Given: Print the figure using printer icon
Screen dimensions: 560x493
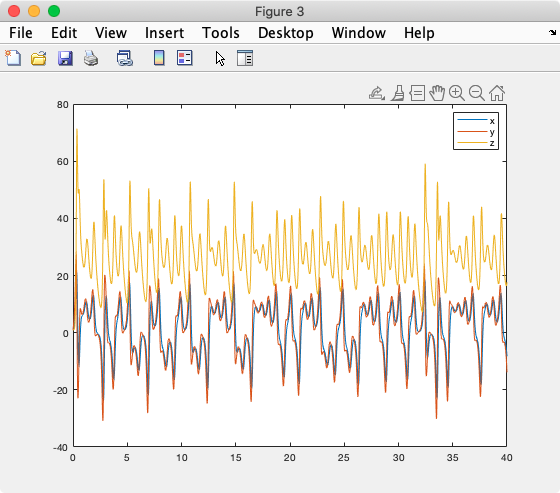Looking at the screenshot, I should 91,58.
